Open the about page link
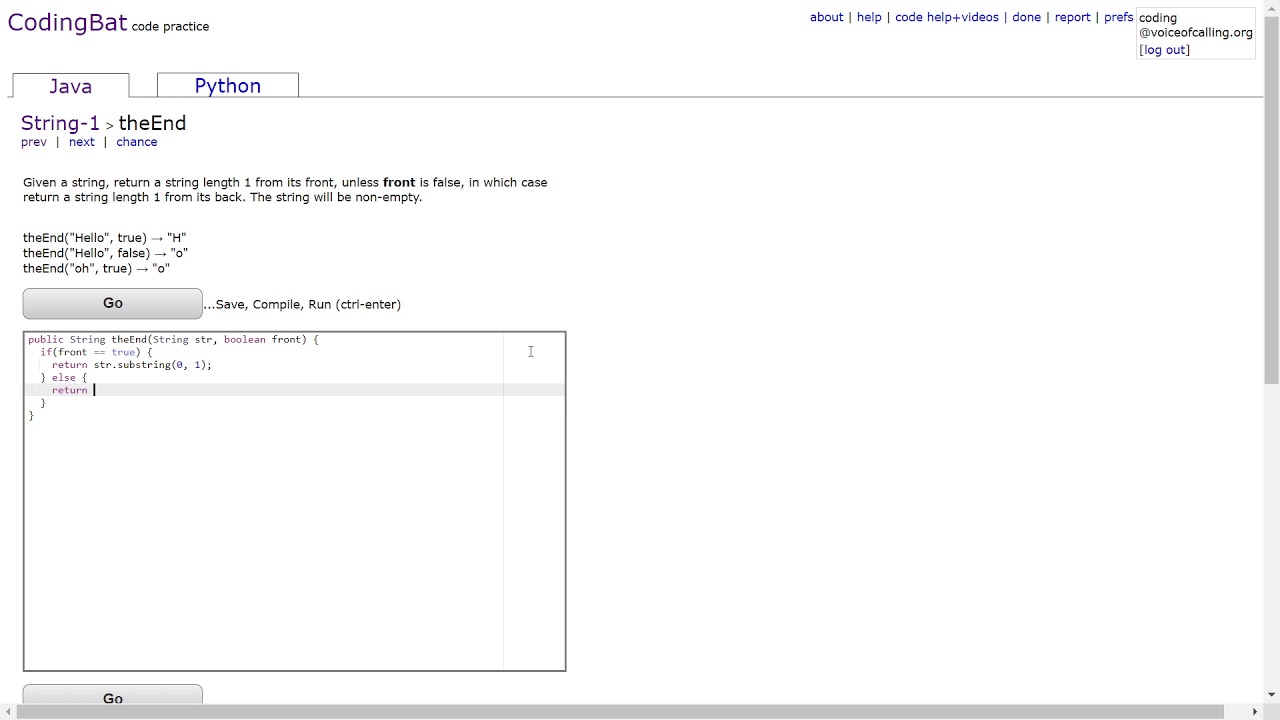1280x720 pixels. (827, 17)
